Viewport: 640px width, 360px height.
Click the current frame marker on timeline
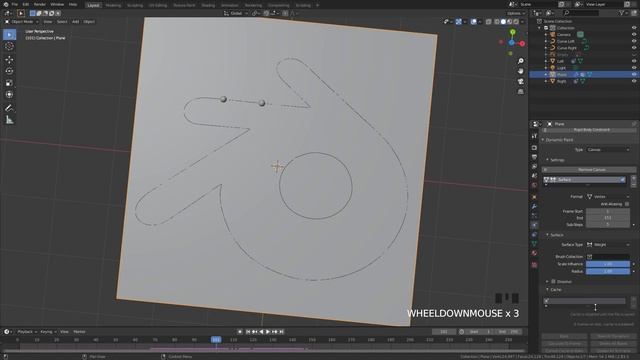point(216,340)
